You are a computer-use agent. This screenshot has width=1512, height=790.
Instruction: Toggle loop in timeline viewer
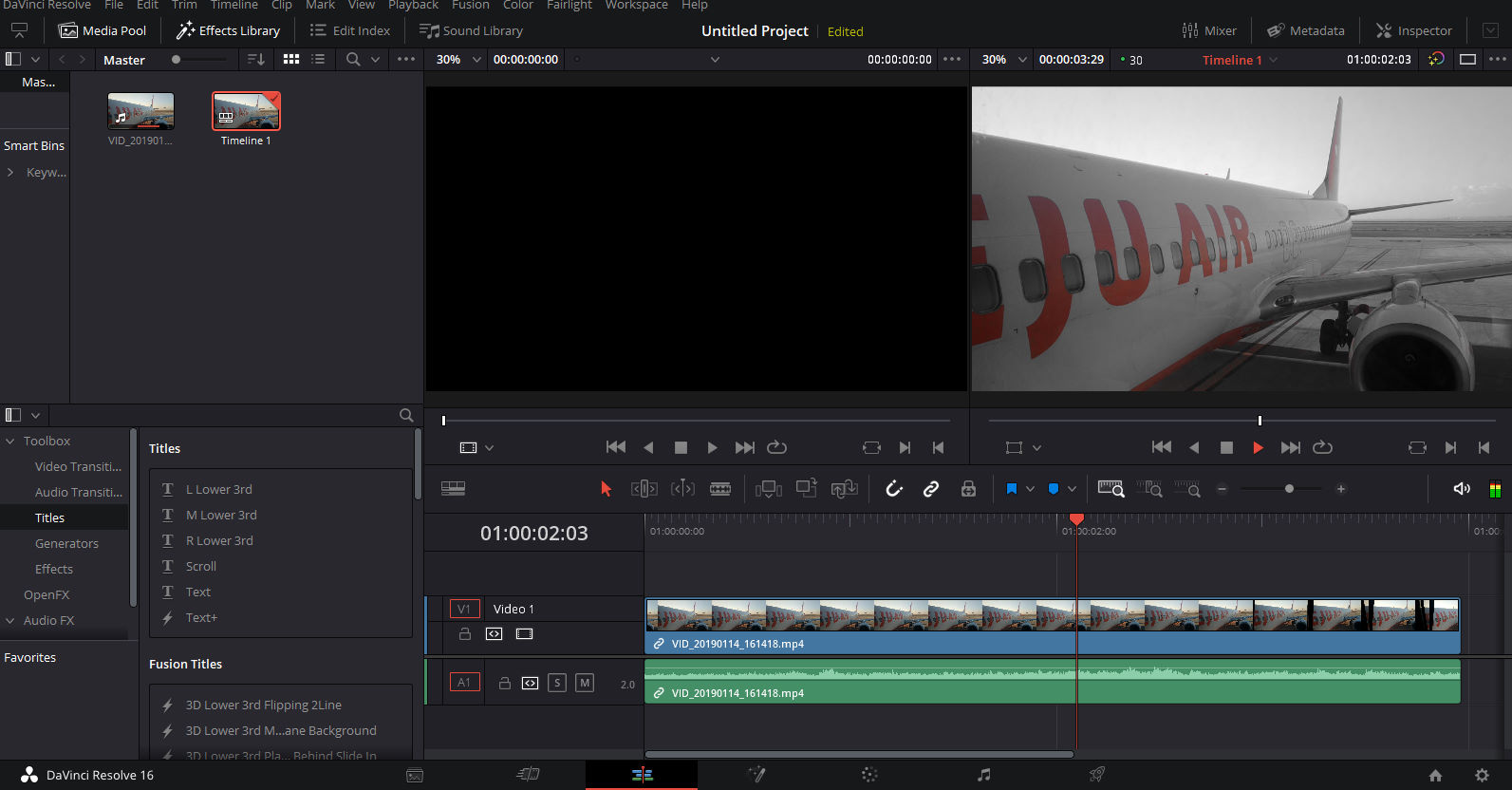[x=1323, y=447]
